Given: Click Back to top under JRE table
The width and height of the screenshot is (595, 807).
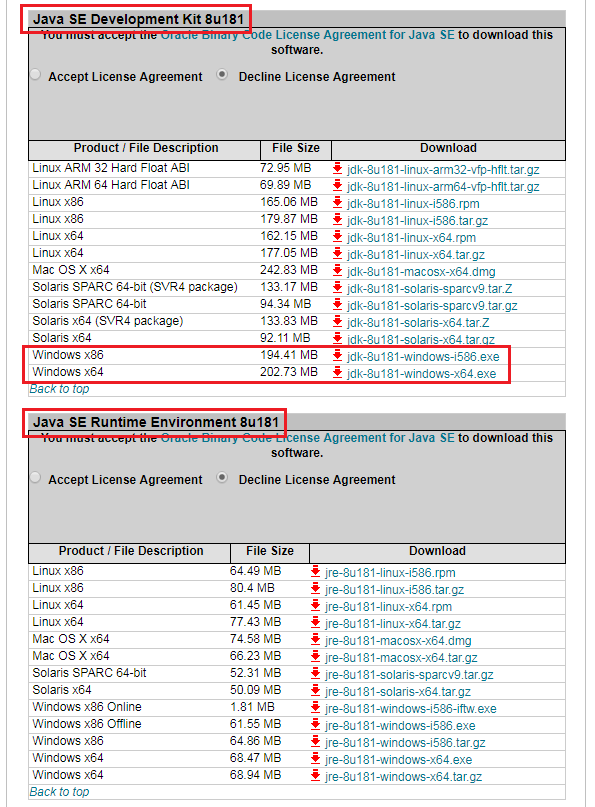Looking at the screenshot, I should point(59,792).
